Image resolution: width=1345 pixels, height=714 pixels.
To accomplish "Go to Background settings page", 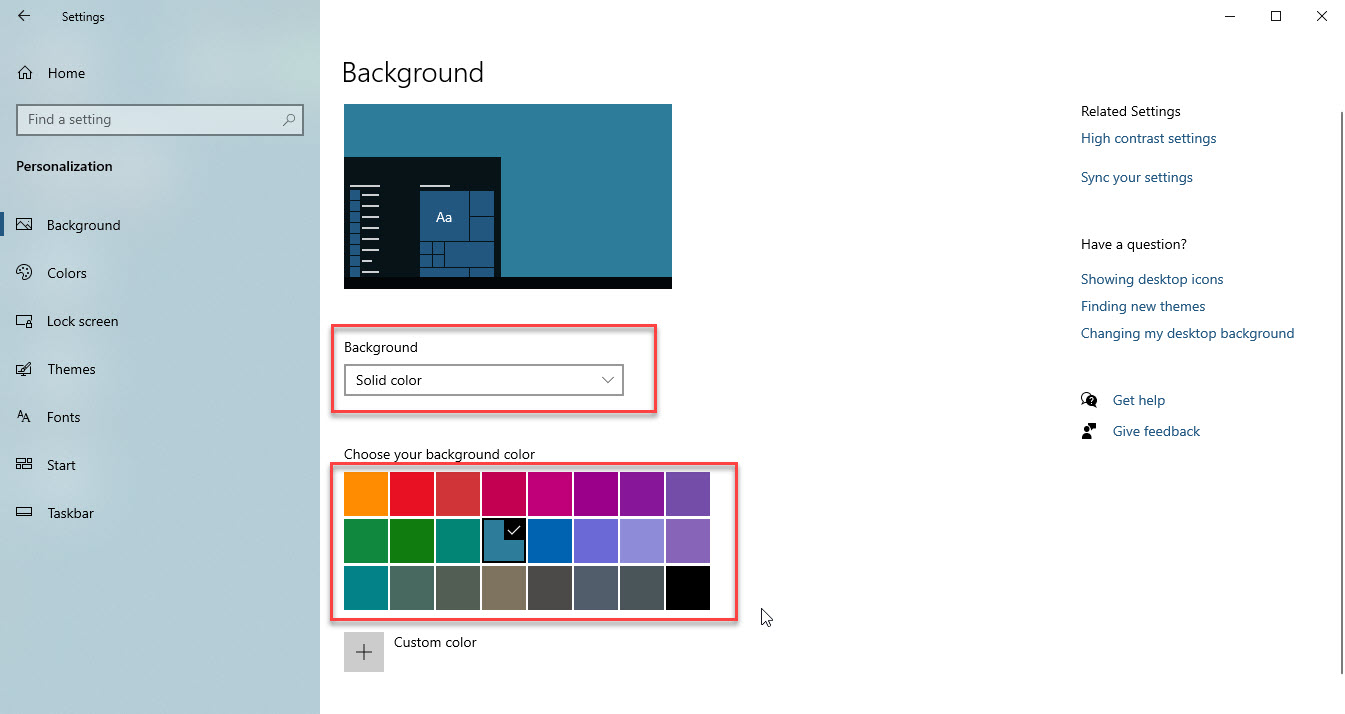I will 83,225.
